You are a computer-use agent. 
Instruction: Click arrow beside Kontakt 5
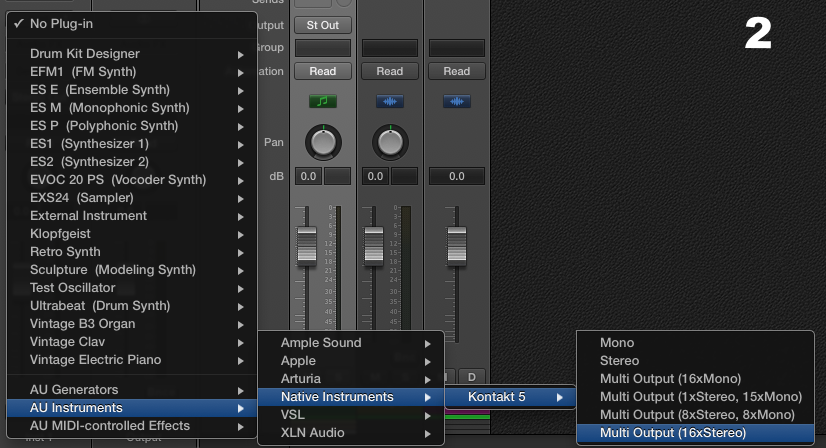click(559, 398)
